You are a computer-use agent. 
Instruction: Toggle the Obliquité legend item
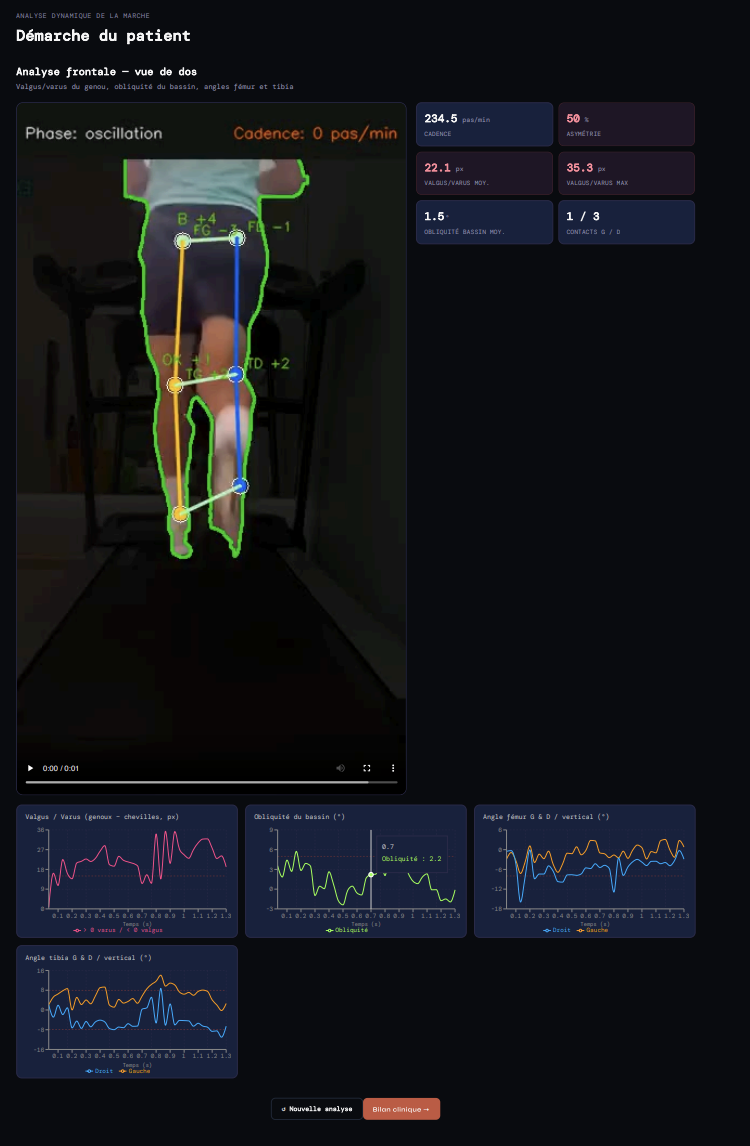(x=347, y=930)
